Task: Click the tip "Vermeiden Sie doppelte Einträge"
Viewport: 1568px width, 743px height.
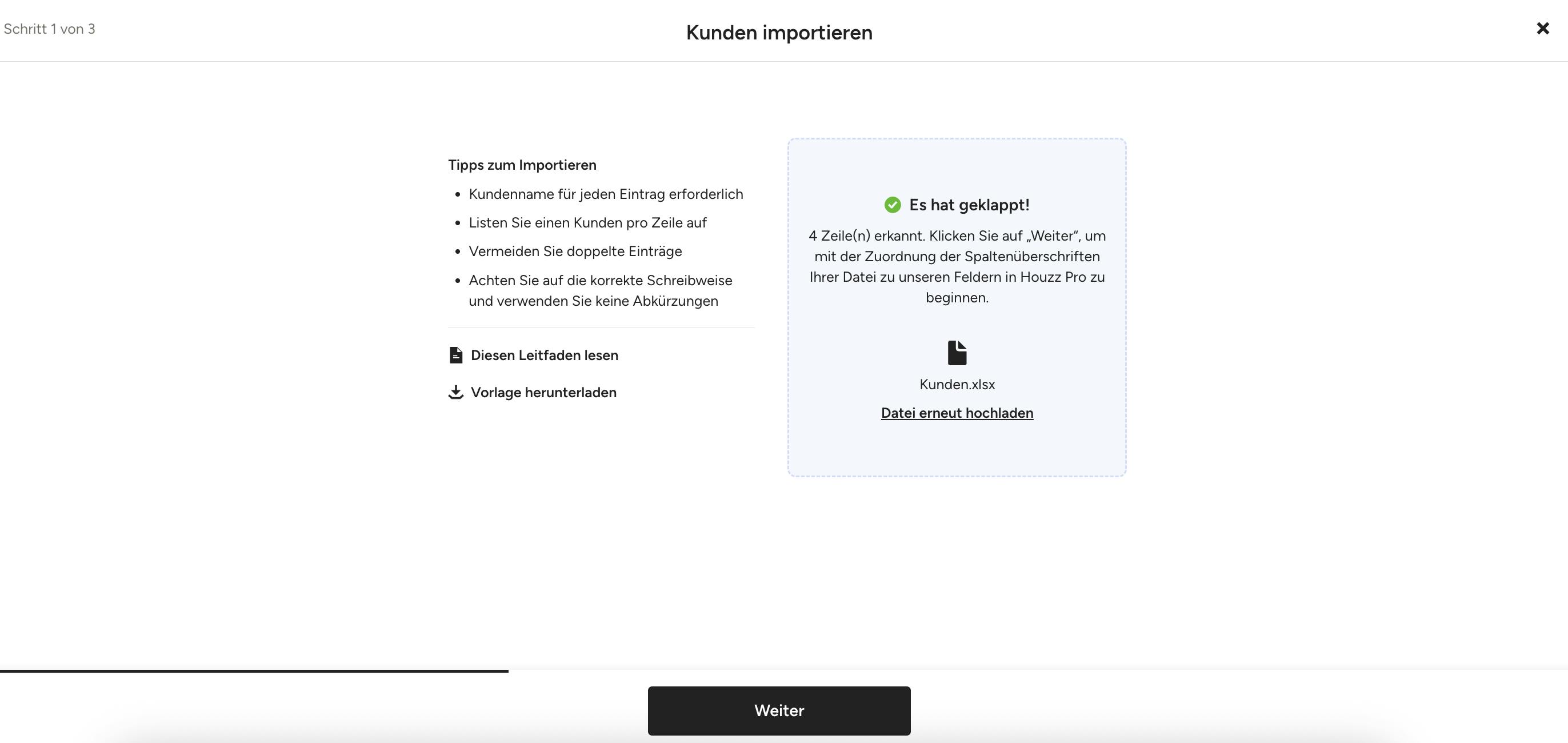Action: [575, 251]
